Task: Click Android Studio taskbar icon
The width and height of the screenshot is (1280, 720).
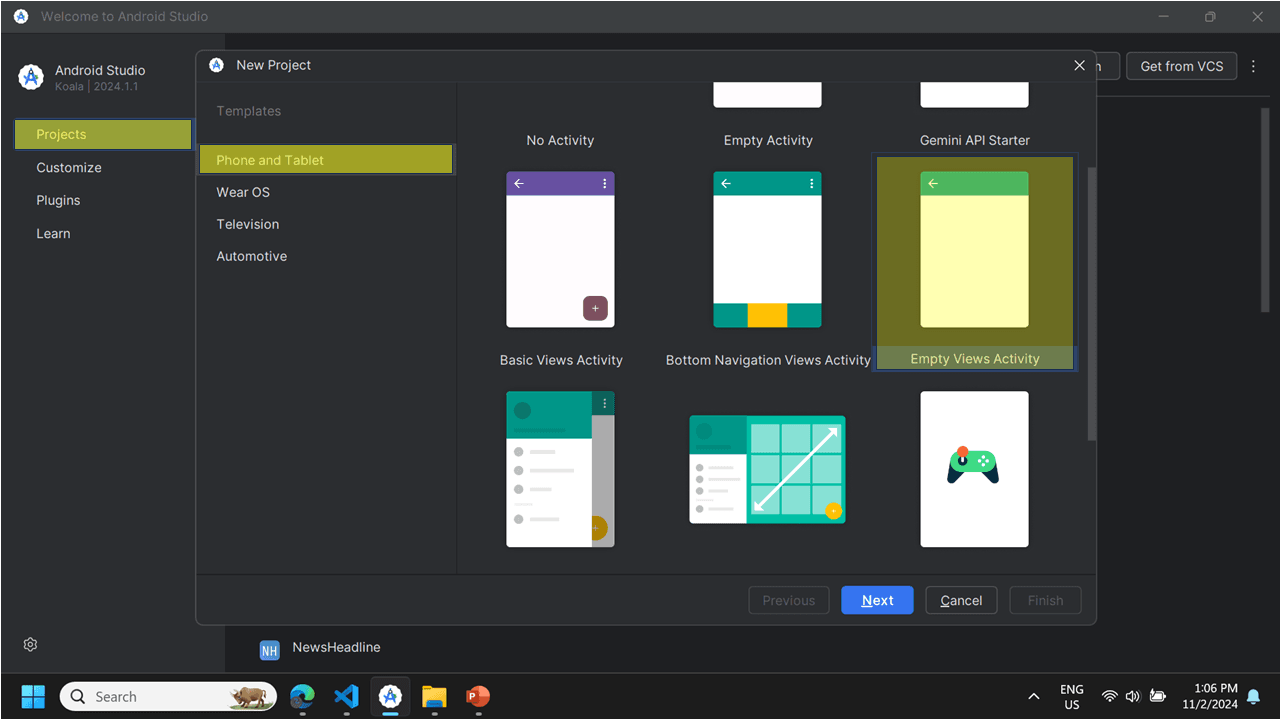Action: [390, 696]
